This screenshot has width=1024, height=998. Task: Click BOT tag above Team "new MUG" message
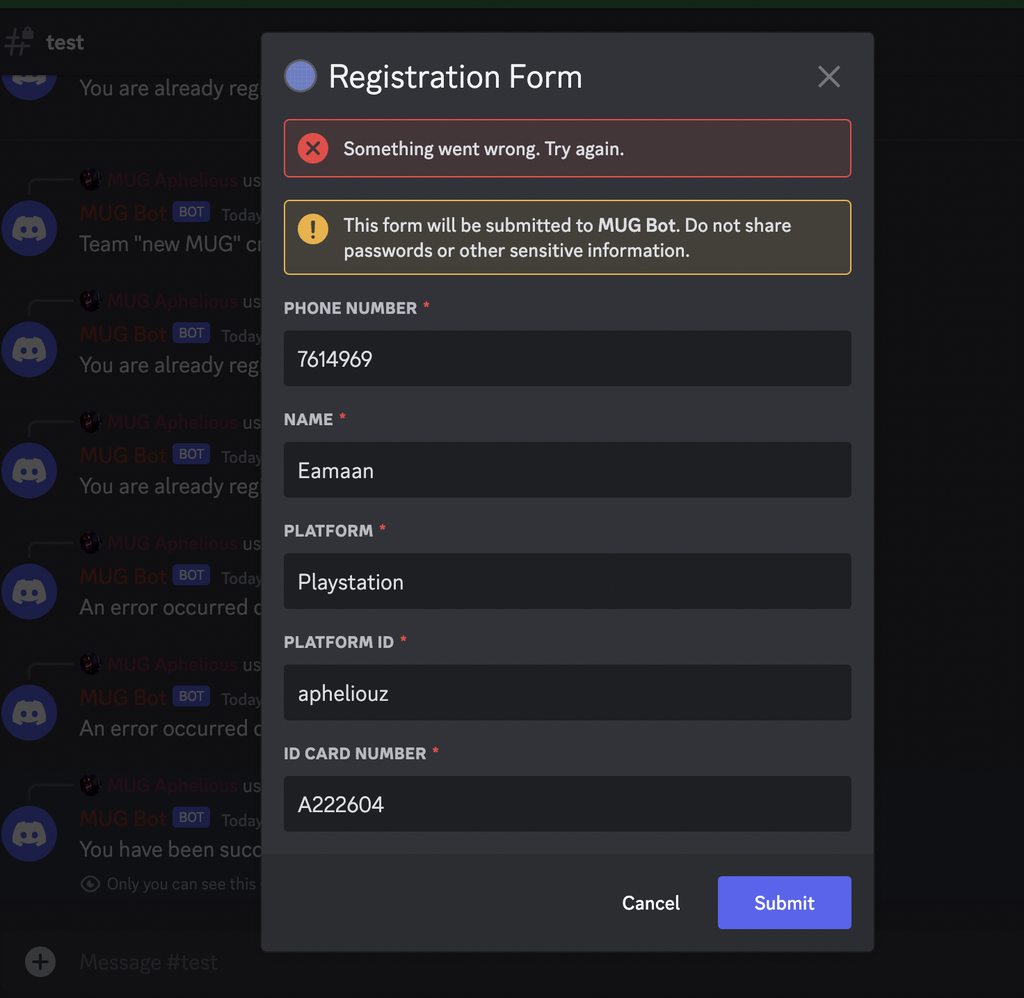tap(191, 212)
